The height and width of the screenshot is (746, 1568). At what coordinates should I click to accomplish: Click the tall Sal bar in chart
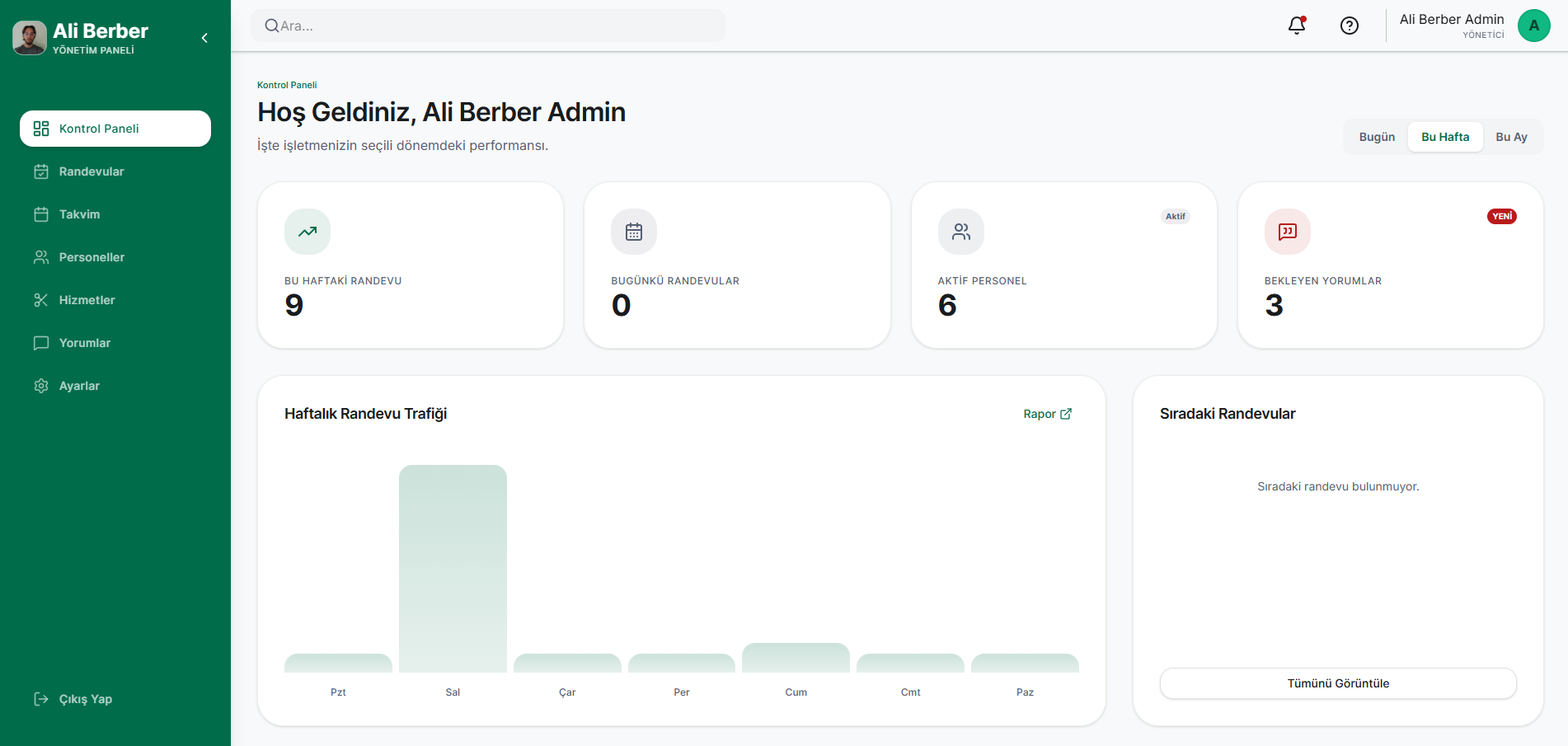pyautogui.click(x=453, y=569)
